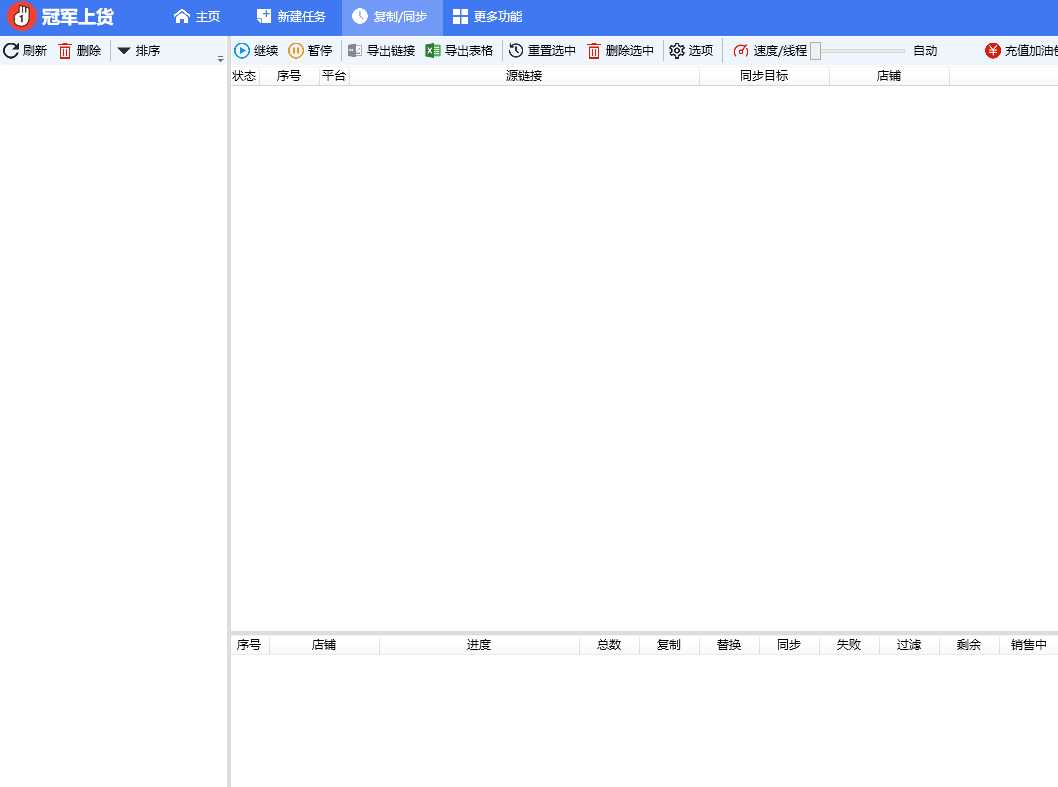
Task: Click the 充值加油包 red yuan icon
Action: (992, 51)
